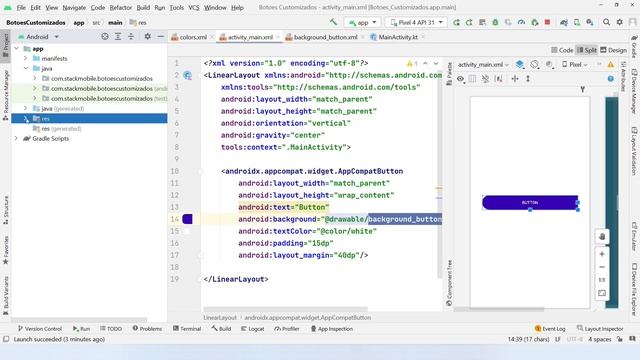Switch editor to Design view mode
The width and height of the screenshot is (640, 360).
tap(613, 50)
